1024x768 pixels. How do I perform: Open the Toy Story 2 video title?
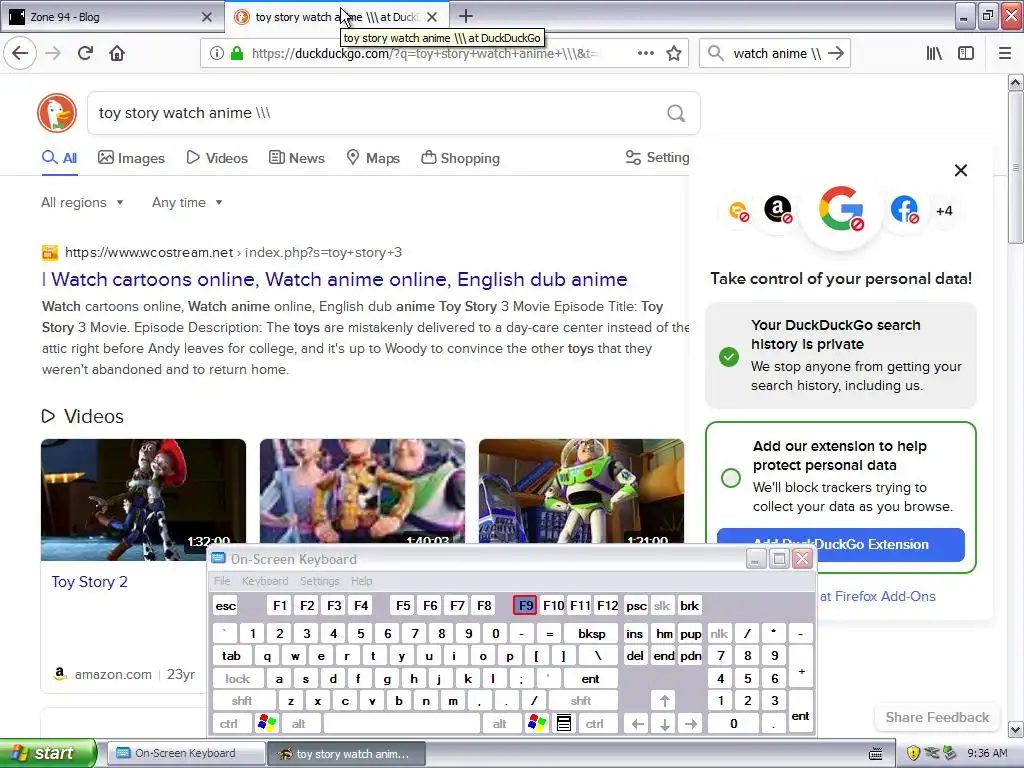click(x=89, y=582)
